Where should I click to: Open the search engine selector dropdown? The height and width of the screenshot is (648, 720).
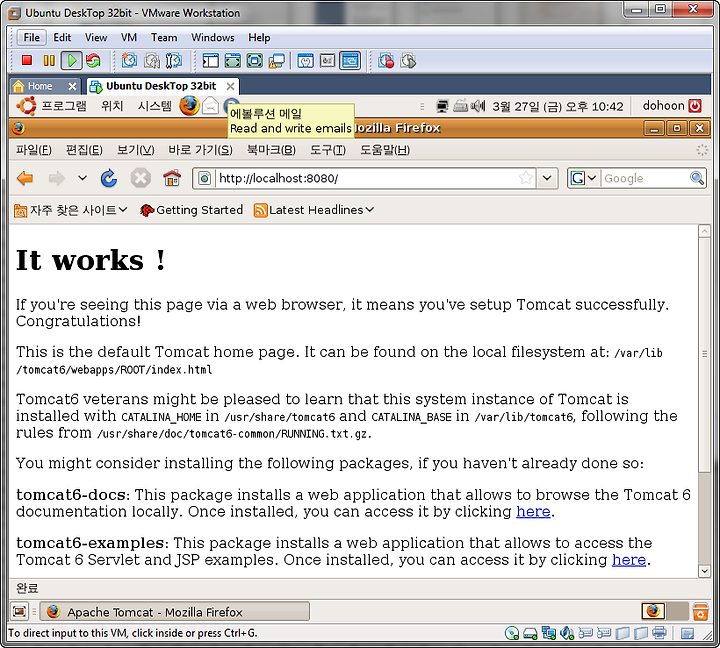[583, 178]
